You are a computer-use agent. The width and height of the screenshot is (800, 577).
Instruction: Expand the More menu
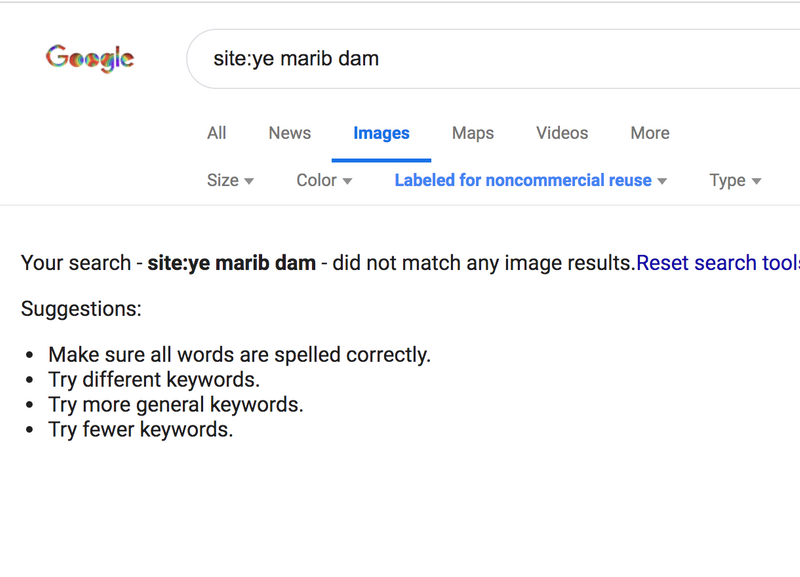650,133
